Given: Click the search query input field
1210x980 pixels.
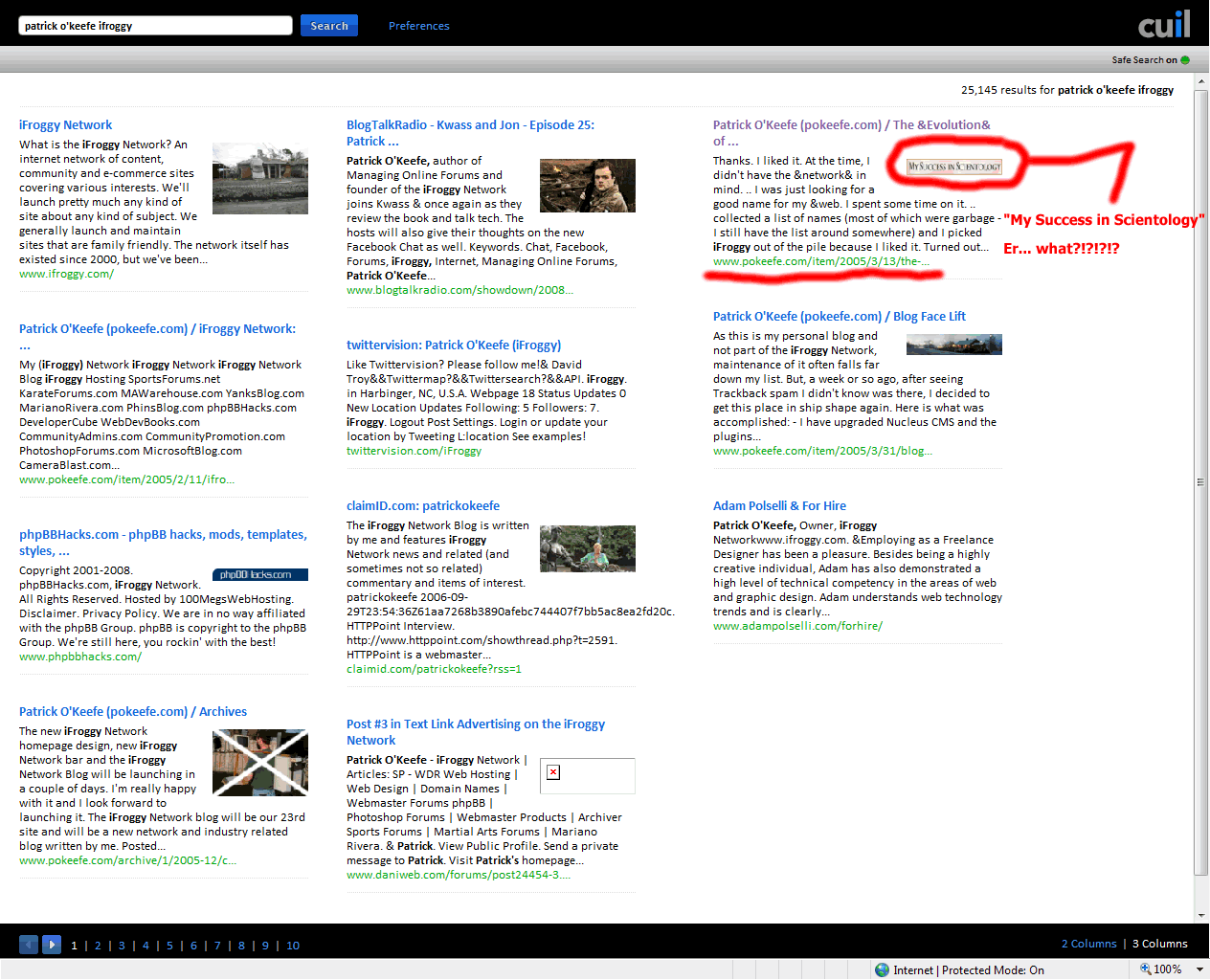Looking at the screenshot, I should (x=155, y=26).
